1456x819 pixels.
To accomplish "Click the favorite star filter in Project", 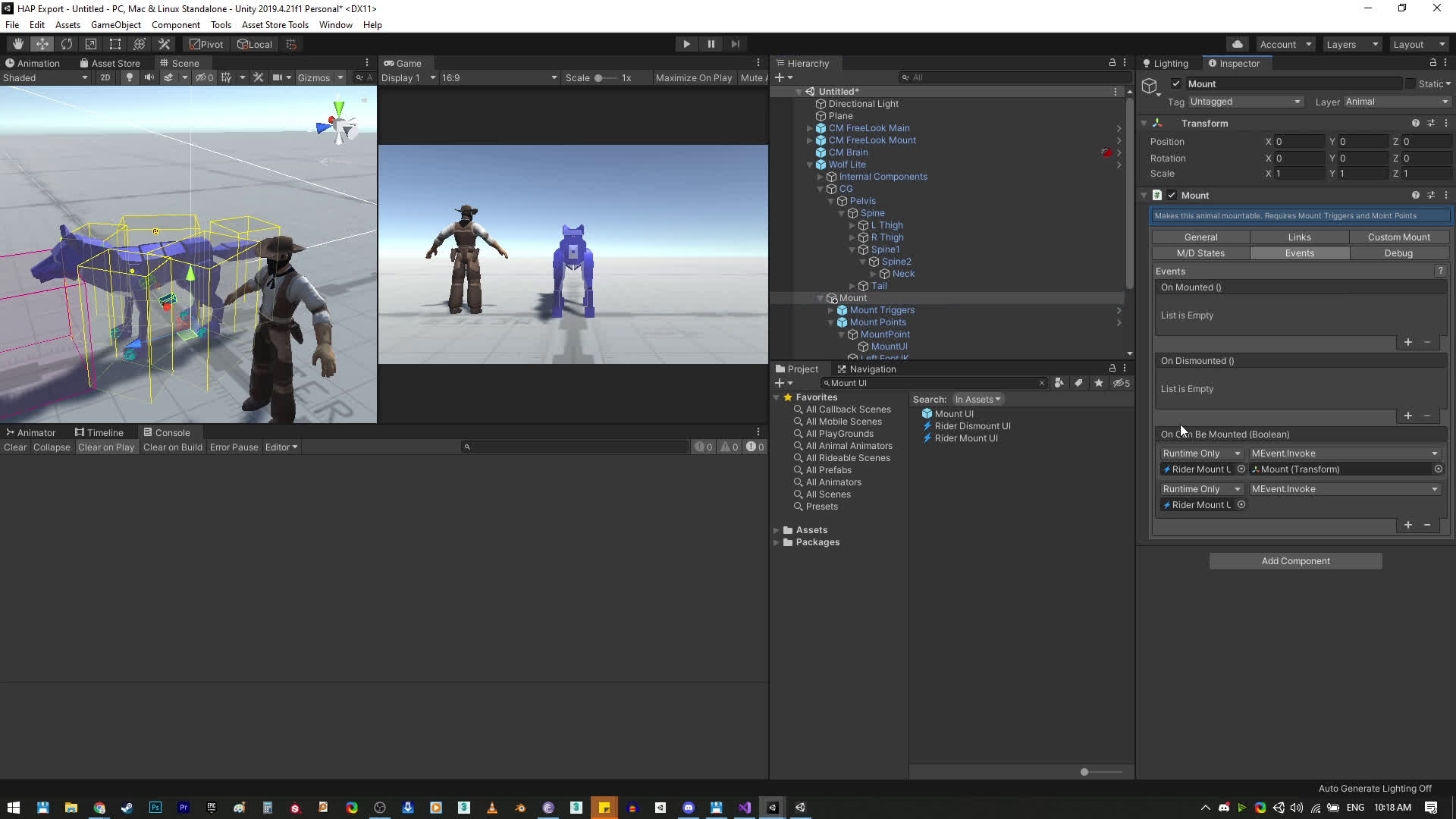I will 1098,383.
